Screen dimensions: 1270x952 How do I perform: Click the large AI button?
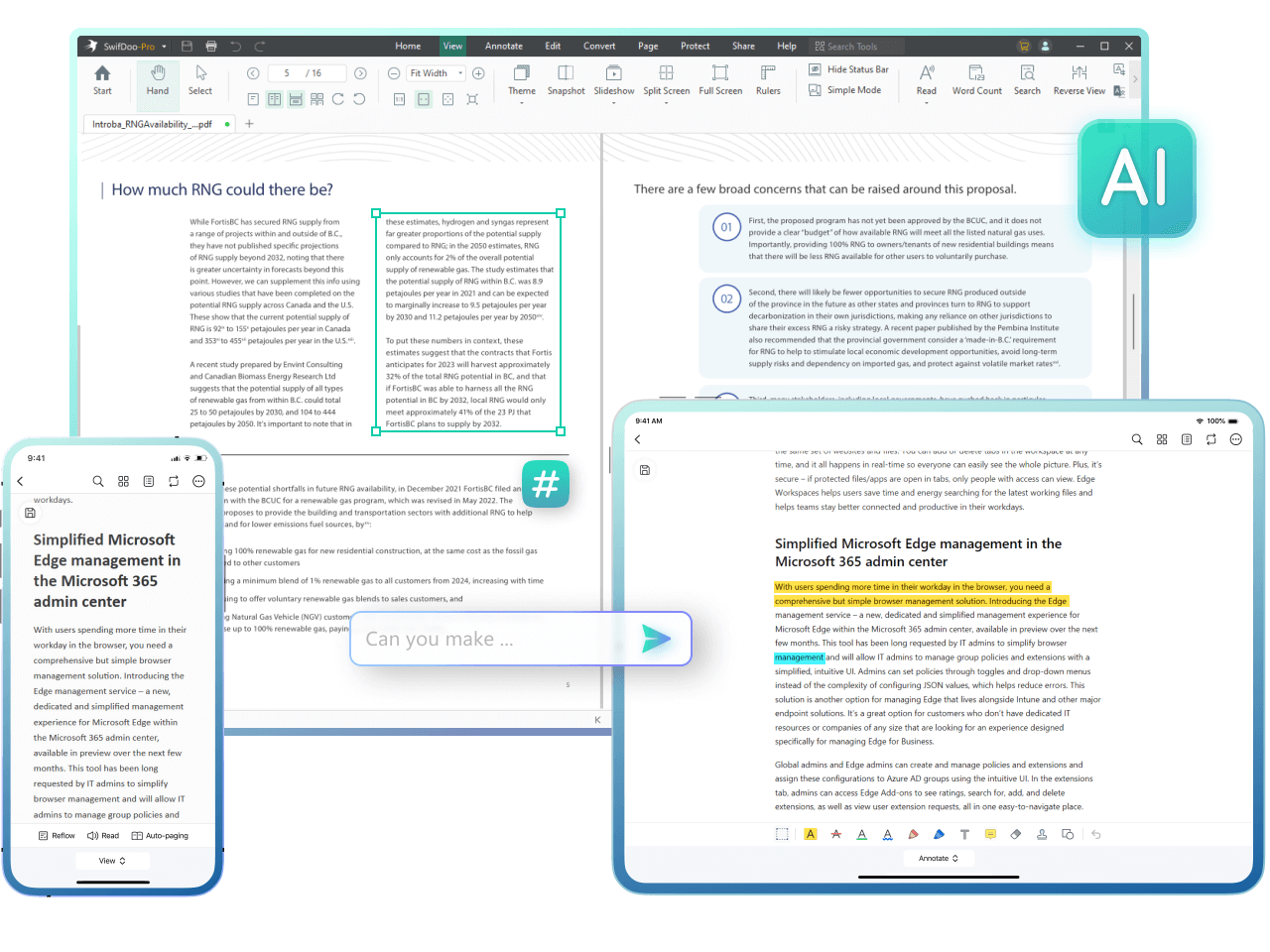(x=1136, y=178)
